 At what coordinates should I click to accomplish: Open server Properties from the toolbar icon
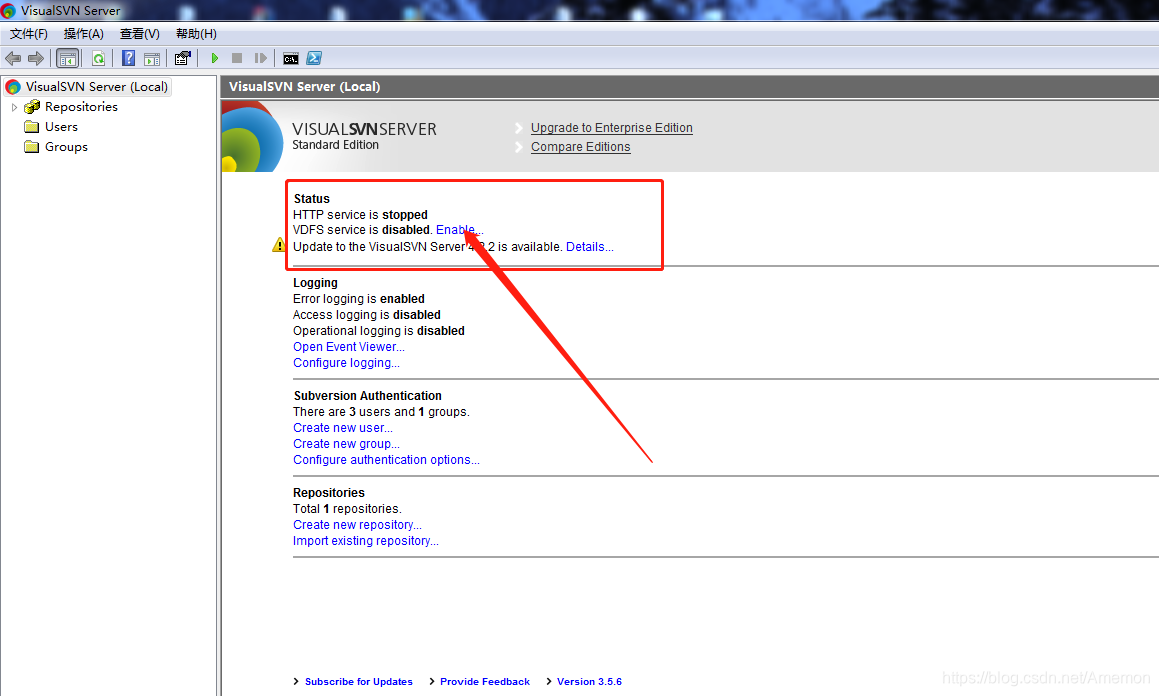183,58
